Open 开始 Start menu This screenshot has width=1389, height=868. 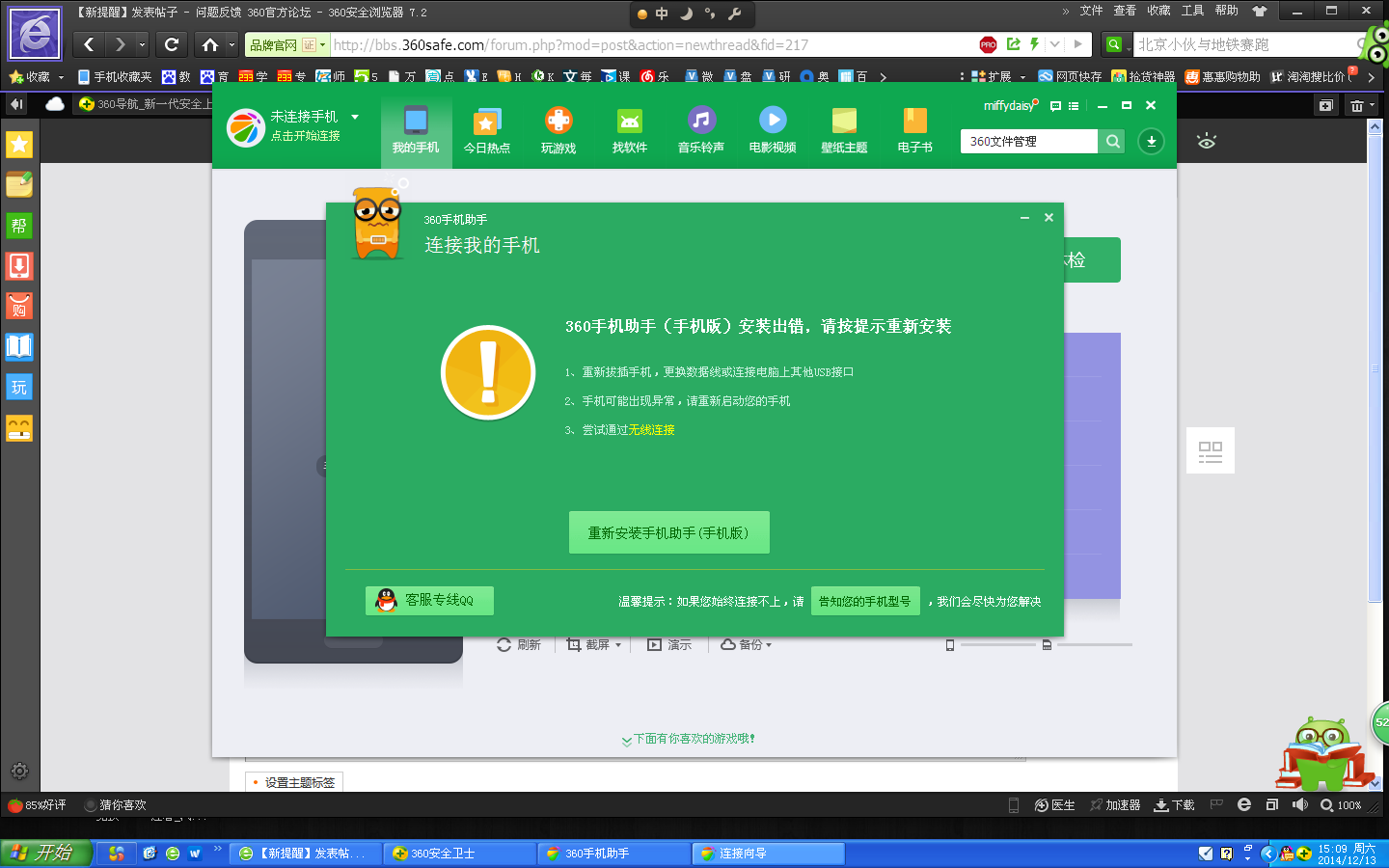click(x=45, y=853)
